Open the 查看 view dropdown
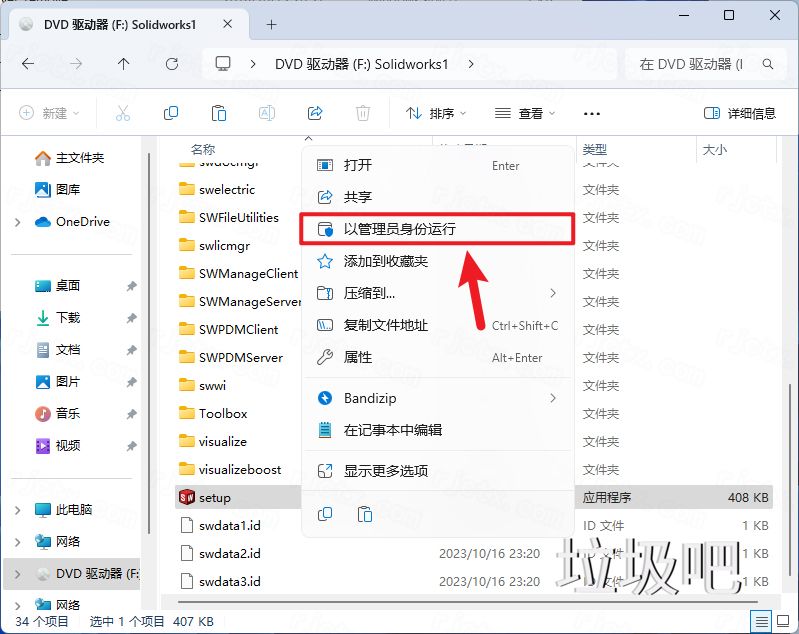The height and width of the screenshot is (634, 799). pos(525,113)
